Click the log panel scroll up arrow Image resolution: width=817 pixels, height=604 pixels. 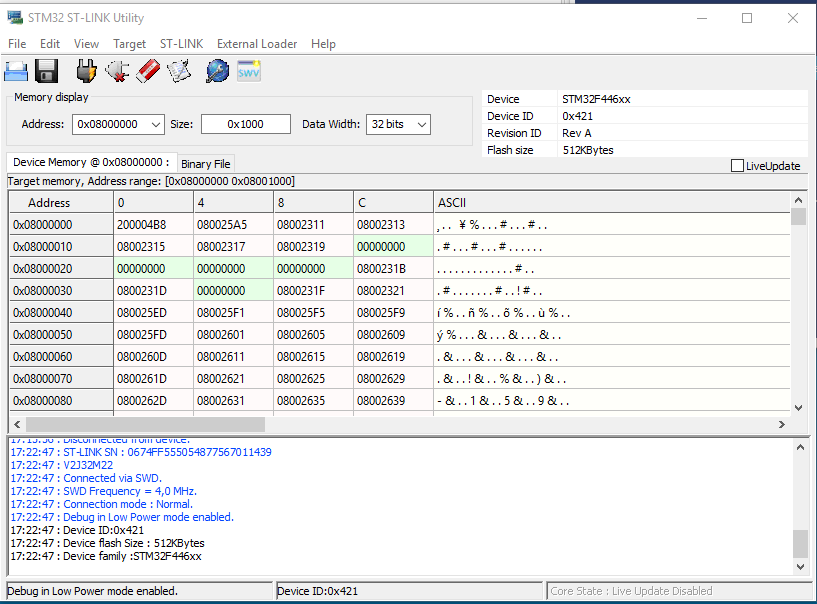pos(800,447)
